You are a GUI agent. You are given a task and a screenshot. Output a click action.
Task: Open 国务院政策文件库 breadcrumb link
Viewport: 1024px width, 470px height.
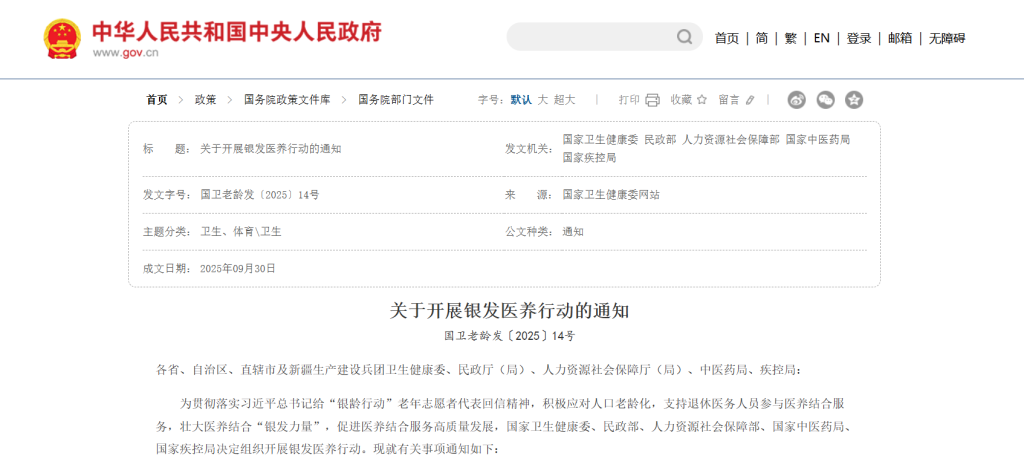[x=287, y=100]
